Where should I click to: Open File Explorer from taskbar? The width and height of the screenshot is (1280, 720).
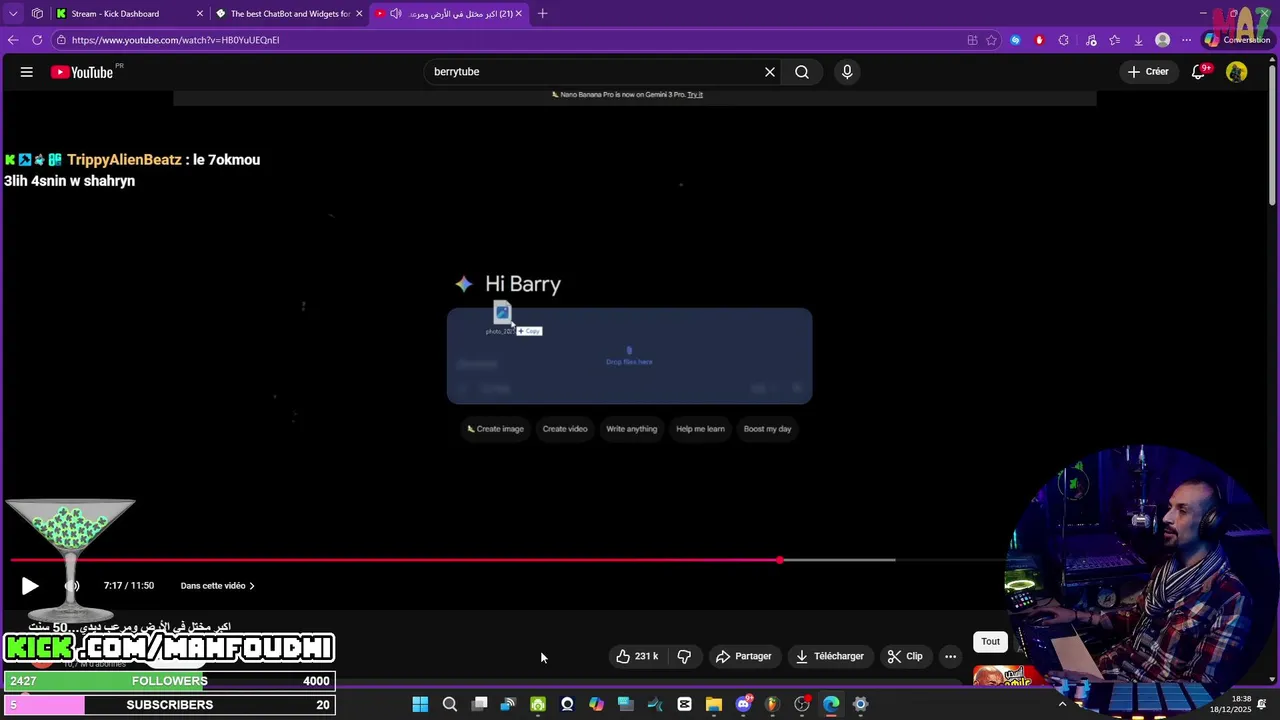713,704
